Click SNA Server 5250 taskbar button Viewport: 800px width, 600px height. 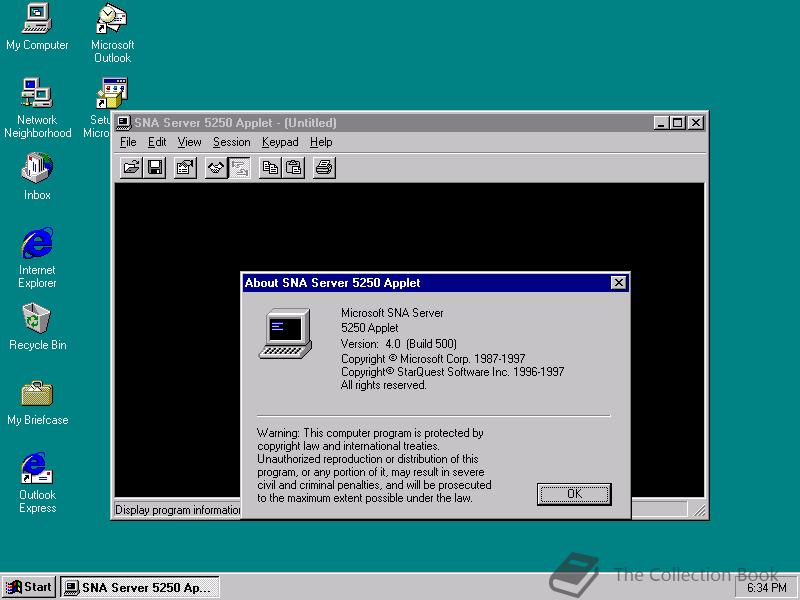[x=140, y=587]
